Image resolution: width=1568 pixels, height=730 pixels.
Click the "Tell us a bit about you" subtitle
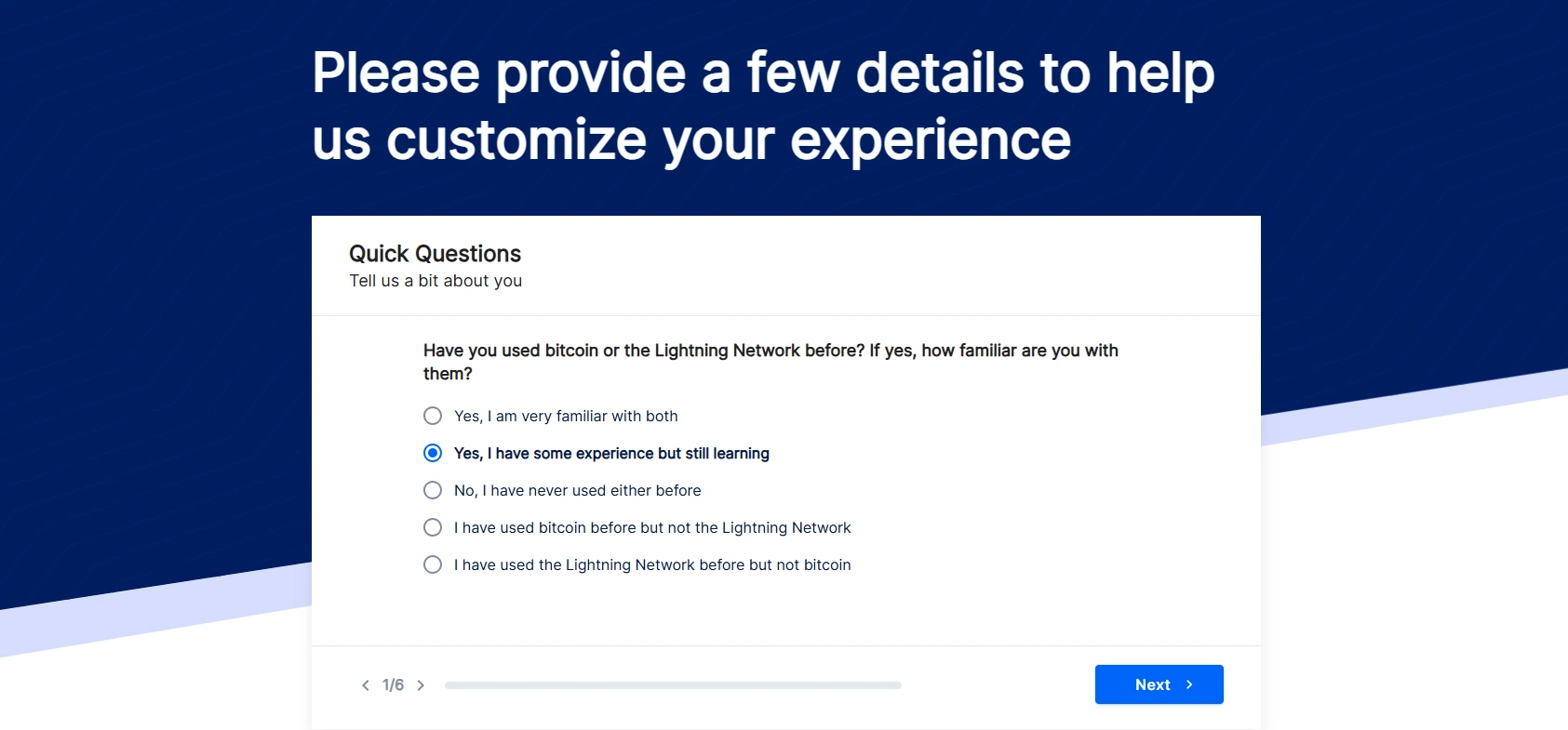click(436, 281)
